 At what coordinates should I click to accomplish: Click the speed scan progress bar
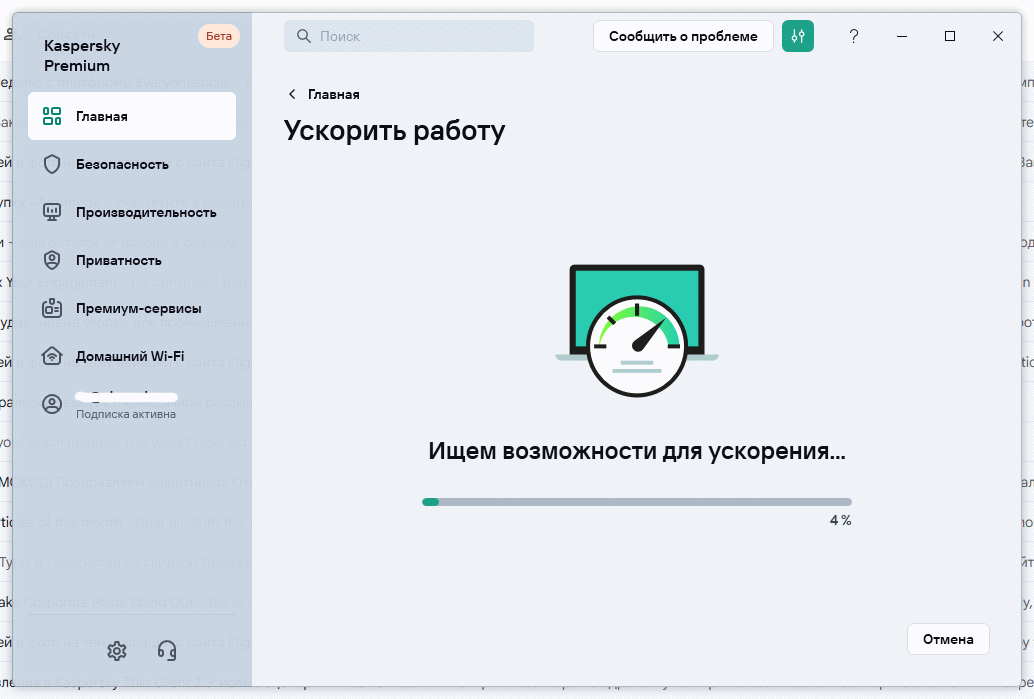pos(637,502)
